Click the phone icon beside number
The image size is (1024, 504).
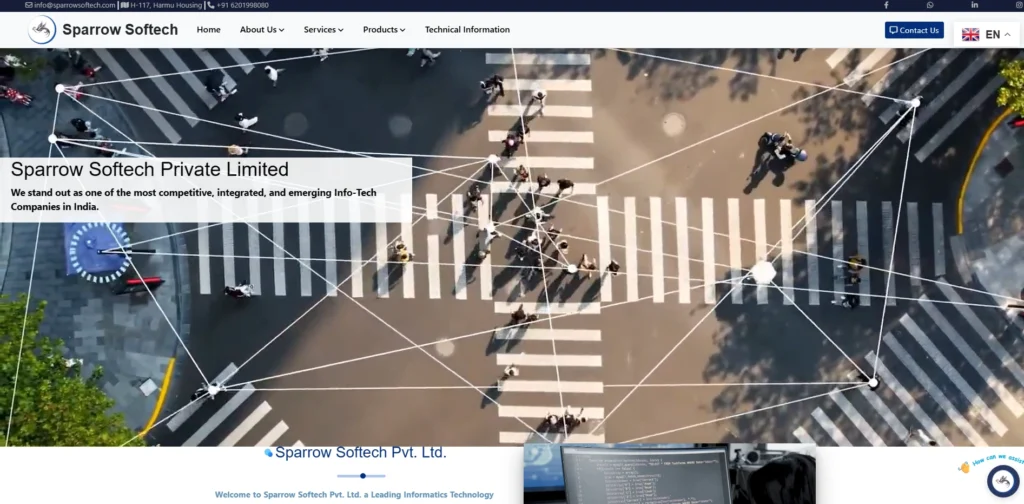(x=210, y=5)
